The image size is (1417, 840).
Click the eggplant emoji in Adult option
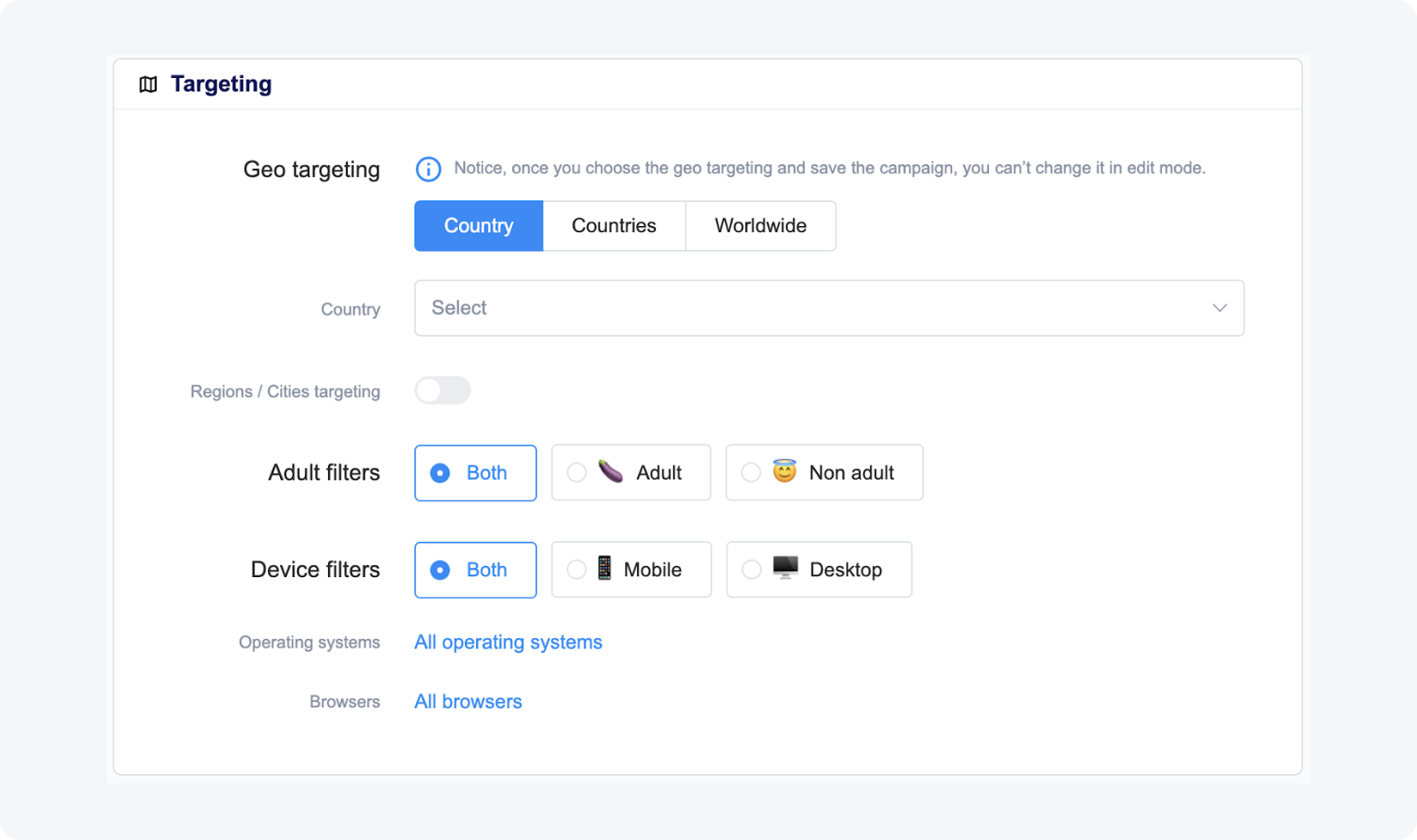click(610, 471)
